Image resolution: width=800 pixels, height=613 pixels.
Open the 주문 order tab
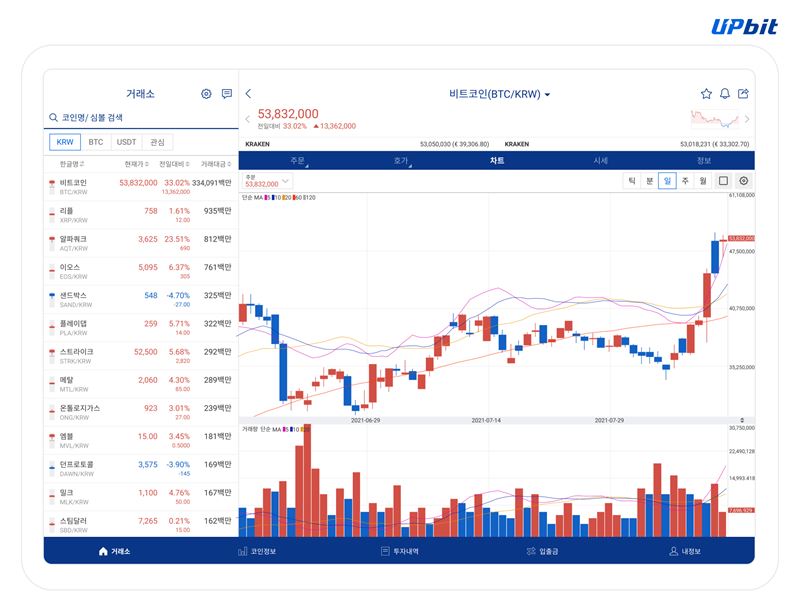click(x=297, y=161)
